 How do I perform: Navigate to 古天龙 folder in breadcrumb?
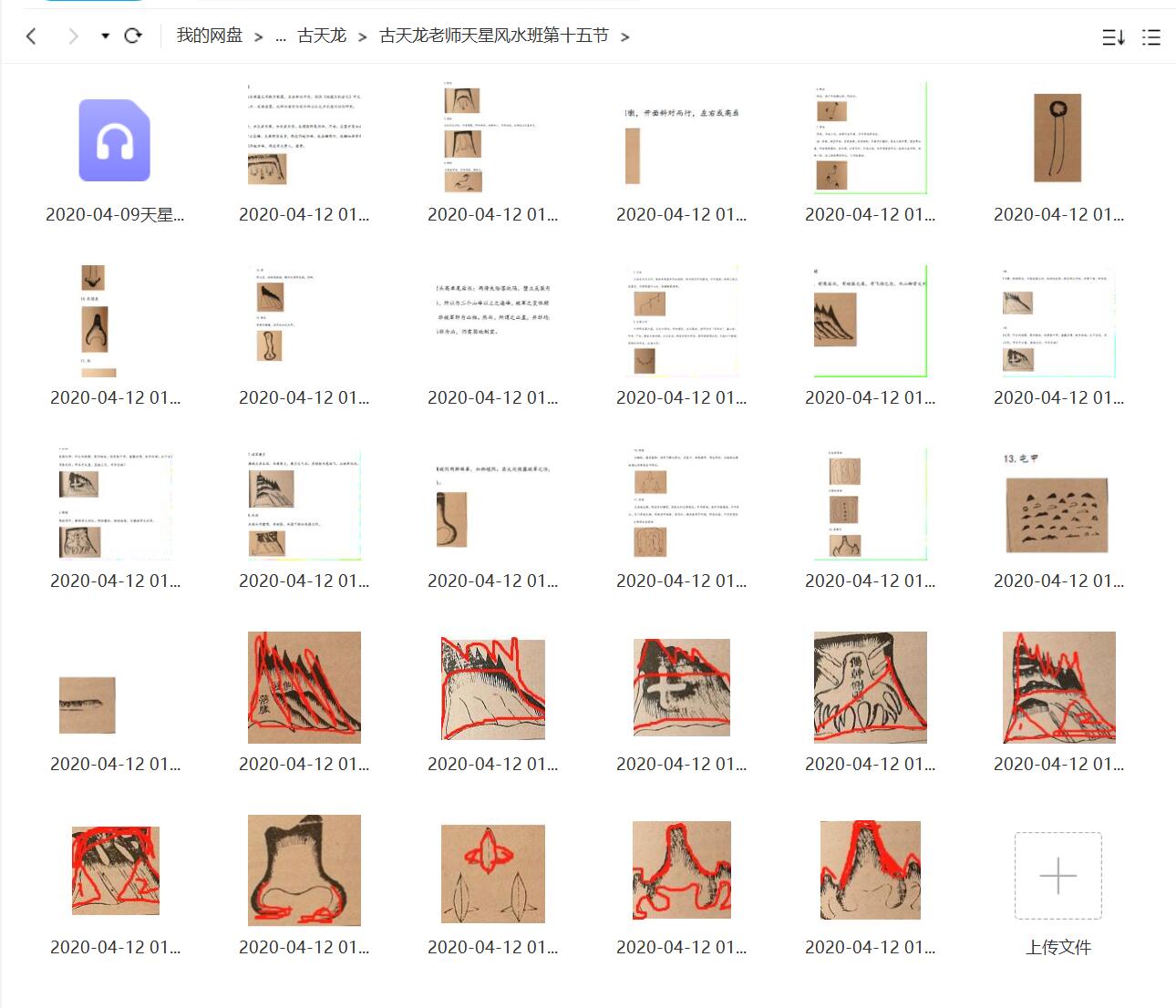point(322,36)
